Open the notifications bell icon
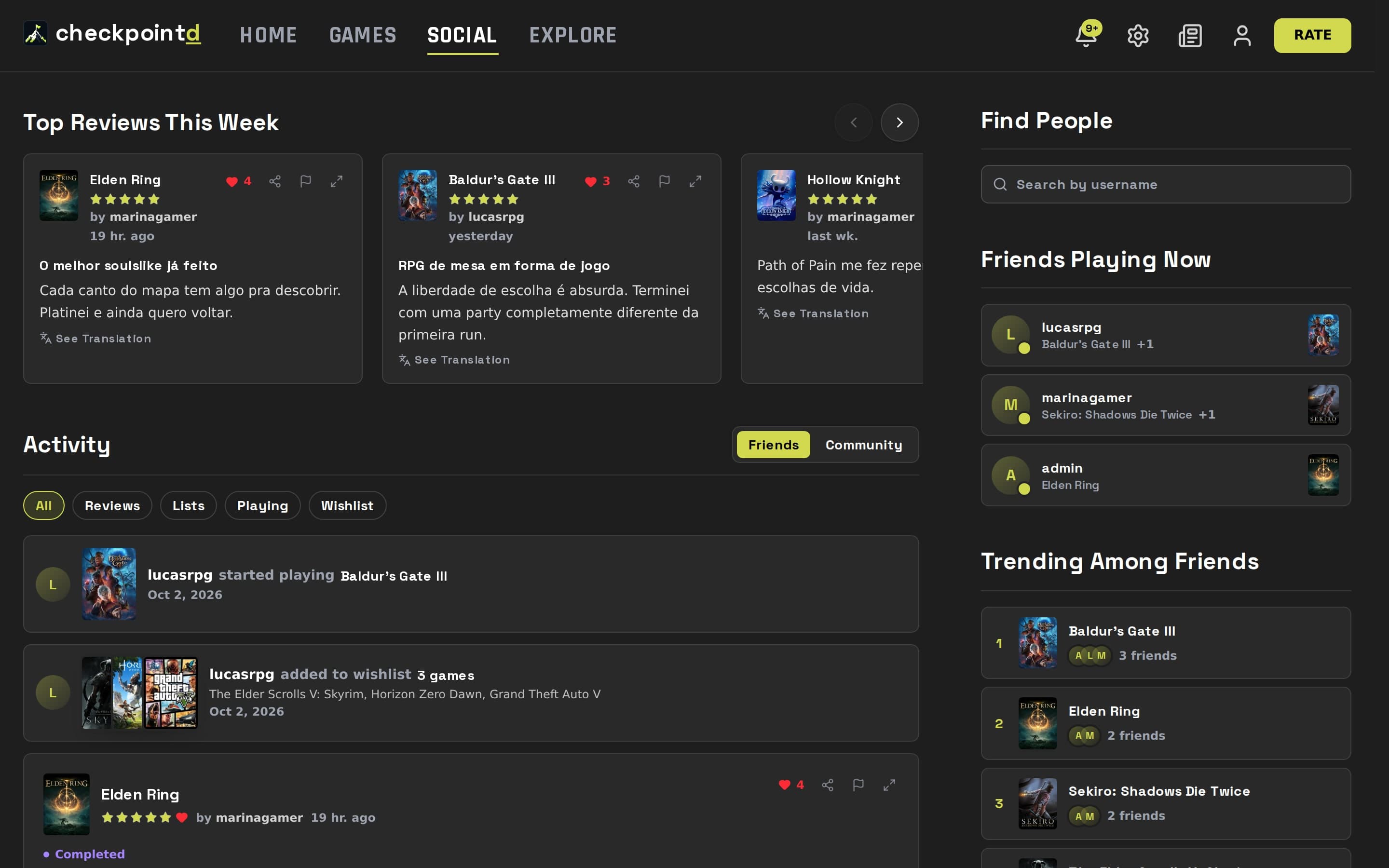 [1086, 36]
